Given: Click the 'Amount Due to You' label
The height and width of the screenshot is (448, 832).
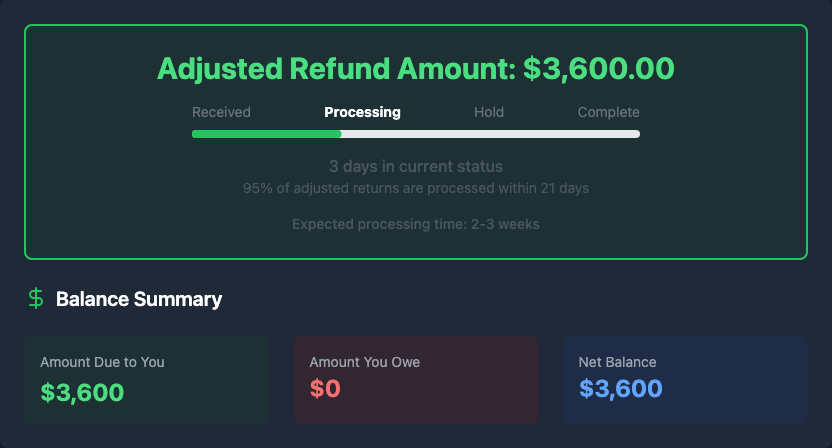Looking at the screenshot, I should [x=102, y=362].
